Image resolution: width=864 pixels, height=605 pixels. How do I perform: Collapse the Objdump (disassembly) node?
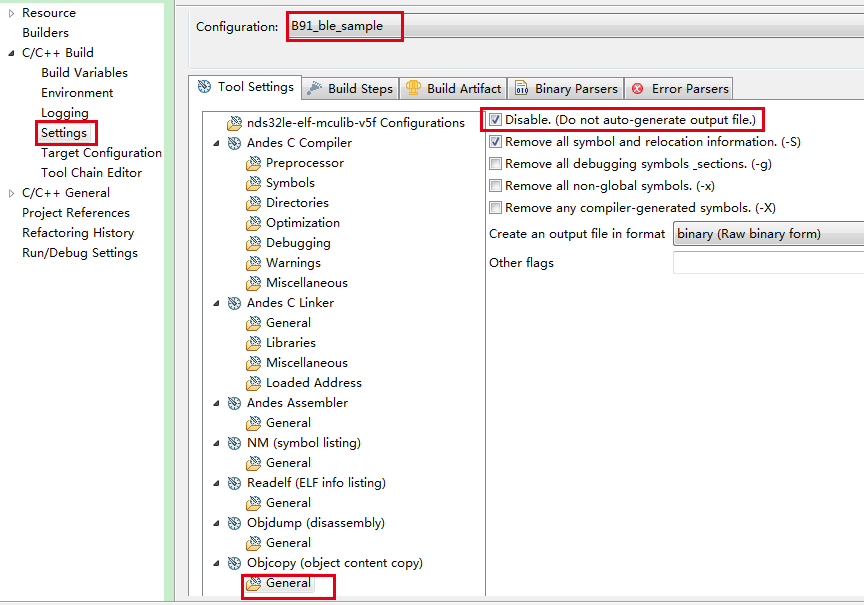tap(217, 523)
